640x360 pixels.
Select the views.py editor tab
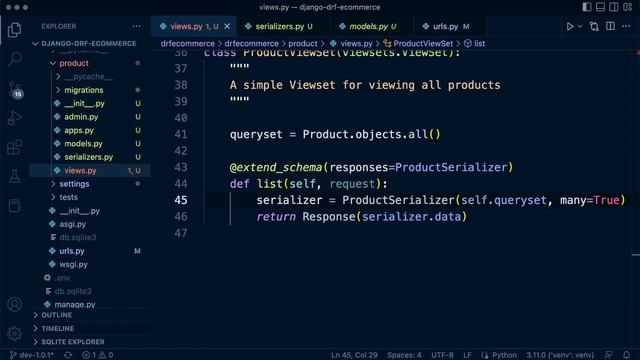point(187,27)
